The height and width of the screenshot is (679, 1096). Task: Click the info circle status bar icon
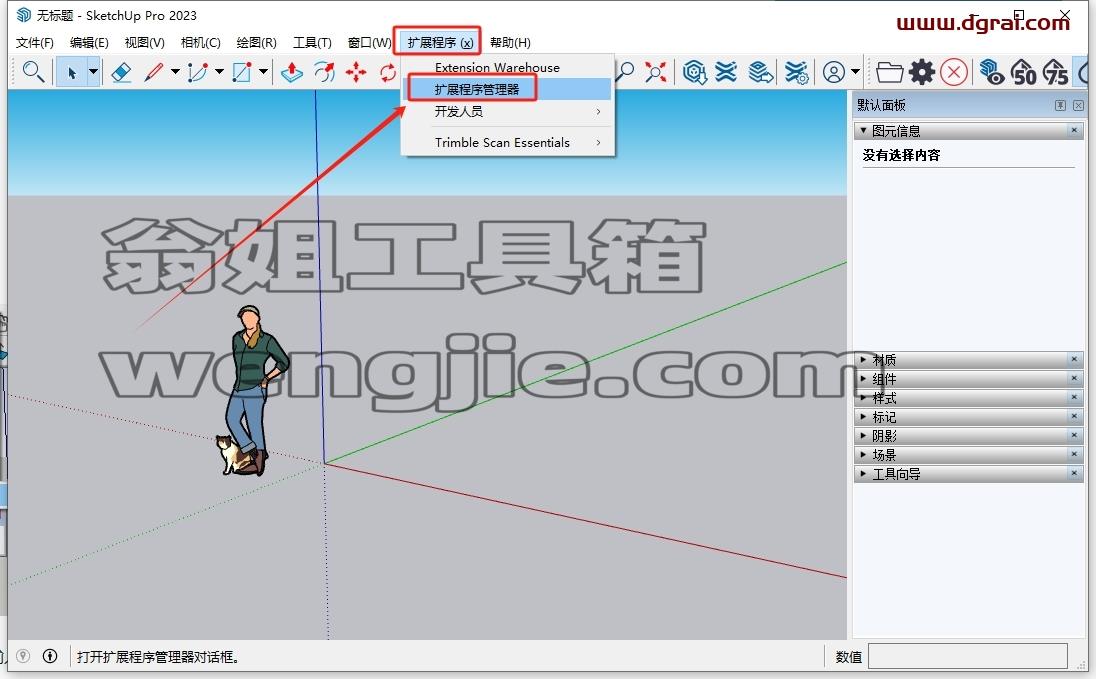(x=50, y=656)
